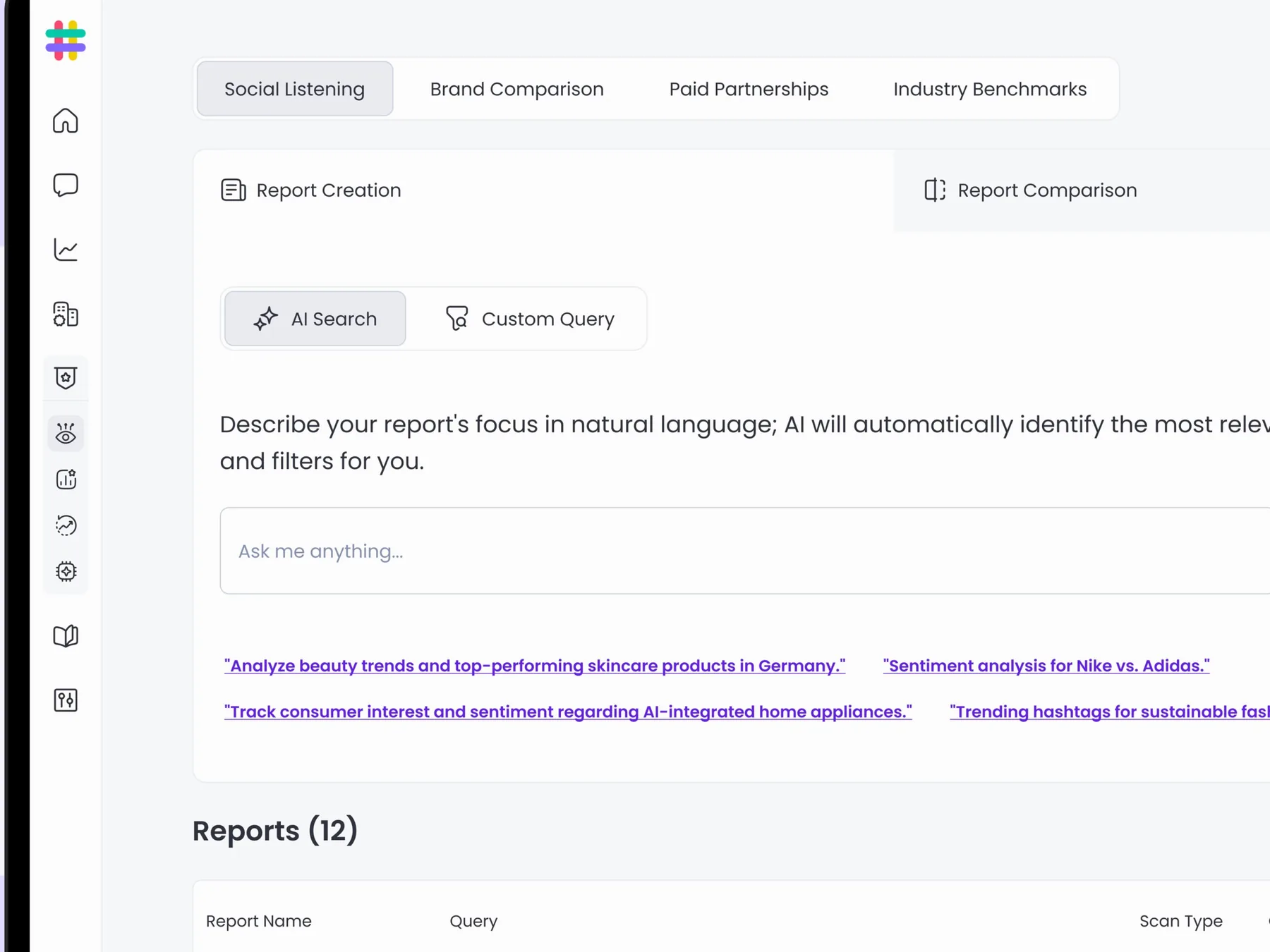Viewport: 1270px width, 952px height.
Task: Switch to the Social Listening tab
Action: 295,89
